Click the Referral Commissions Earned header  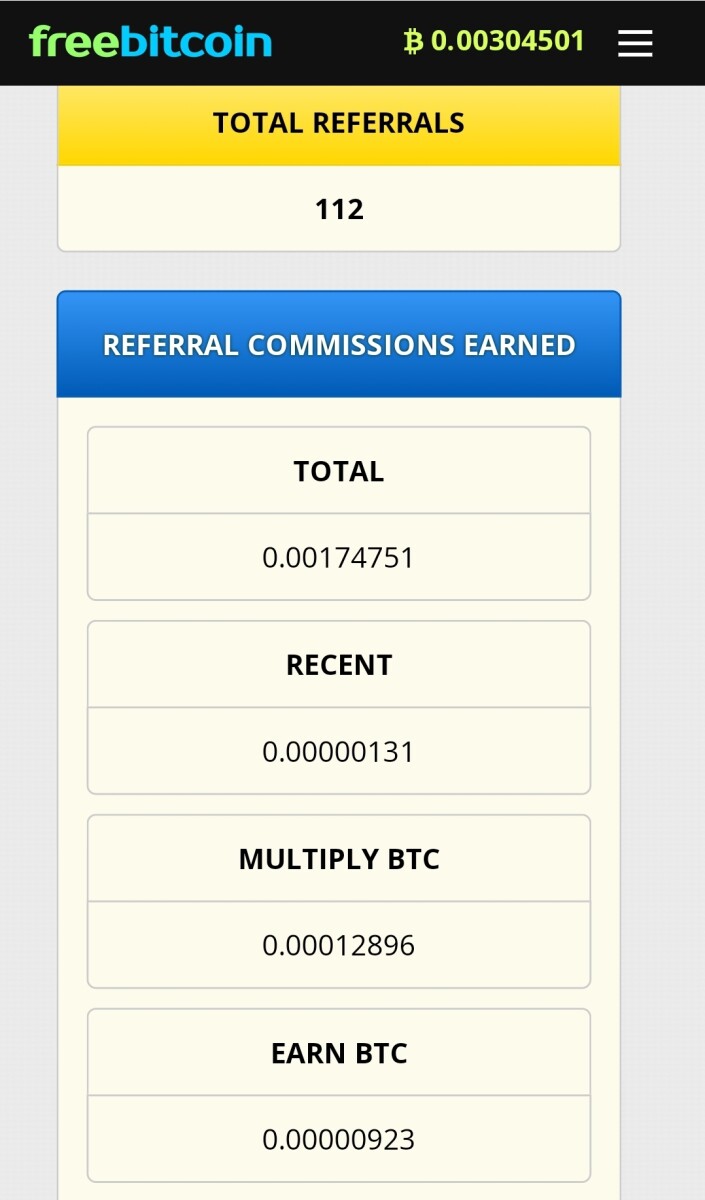click(x=339, y=345)
